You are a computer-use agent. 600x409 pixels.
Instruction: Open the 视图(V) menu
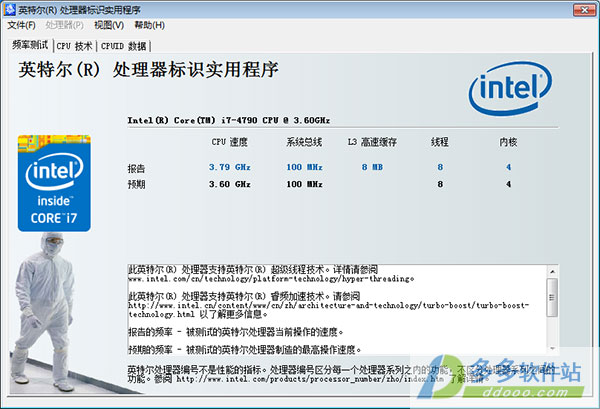pyautogui.click(x=109, y=25)
